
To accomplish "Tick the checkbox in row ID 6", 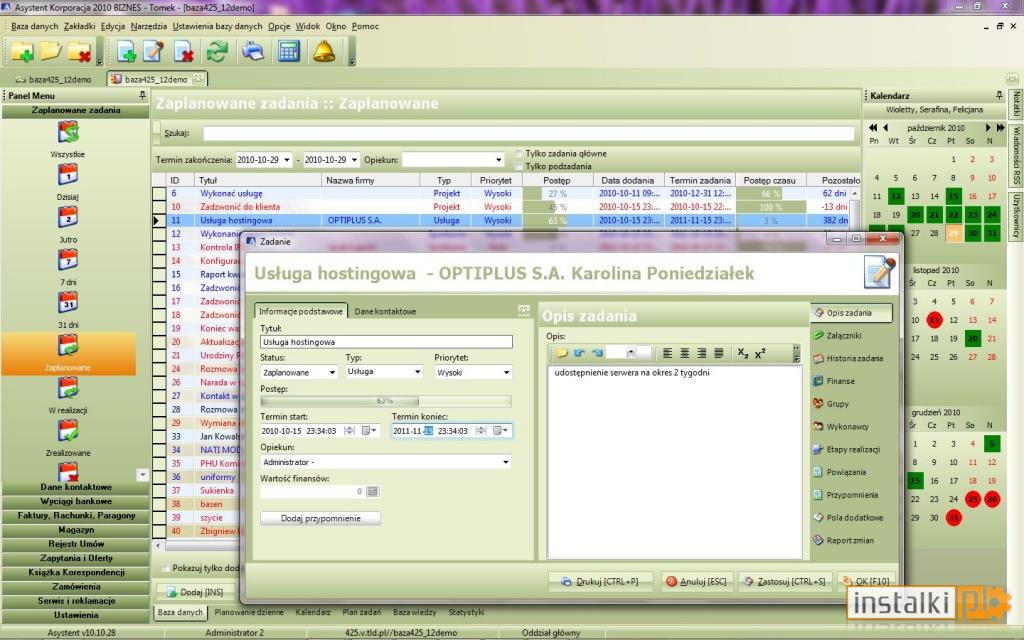I will 159,193.
